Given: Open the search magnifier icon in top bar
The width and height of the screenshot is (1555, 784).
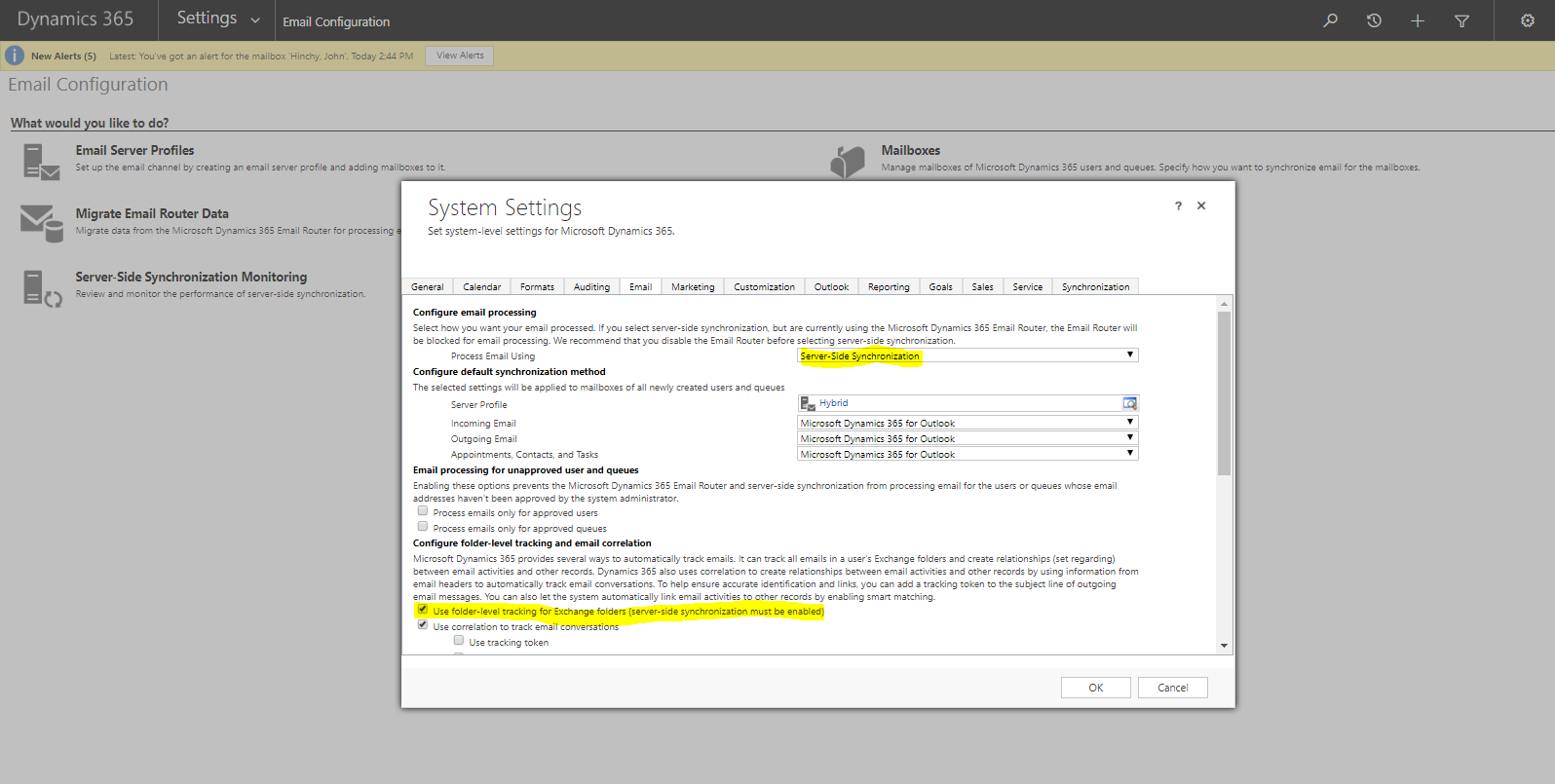Looking at the screenshot, I should coord(1330,20).
